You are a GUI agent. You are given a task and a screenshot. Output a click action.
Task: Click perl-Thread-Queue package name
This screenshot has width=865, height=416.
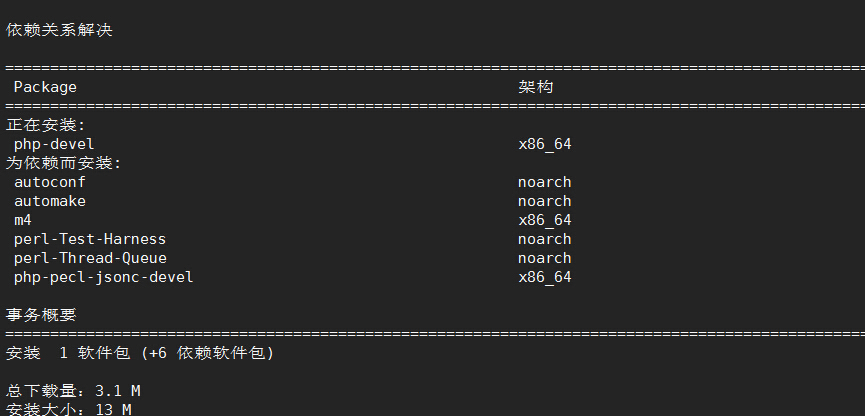coord(90,258)
